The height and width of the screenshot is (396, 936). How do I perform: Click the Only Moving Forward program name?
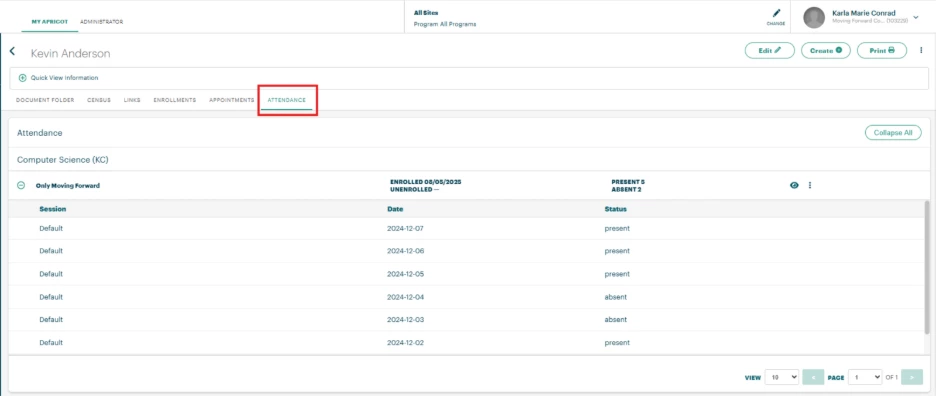coord(67,185)
